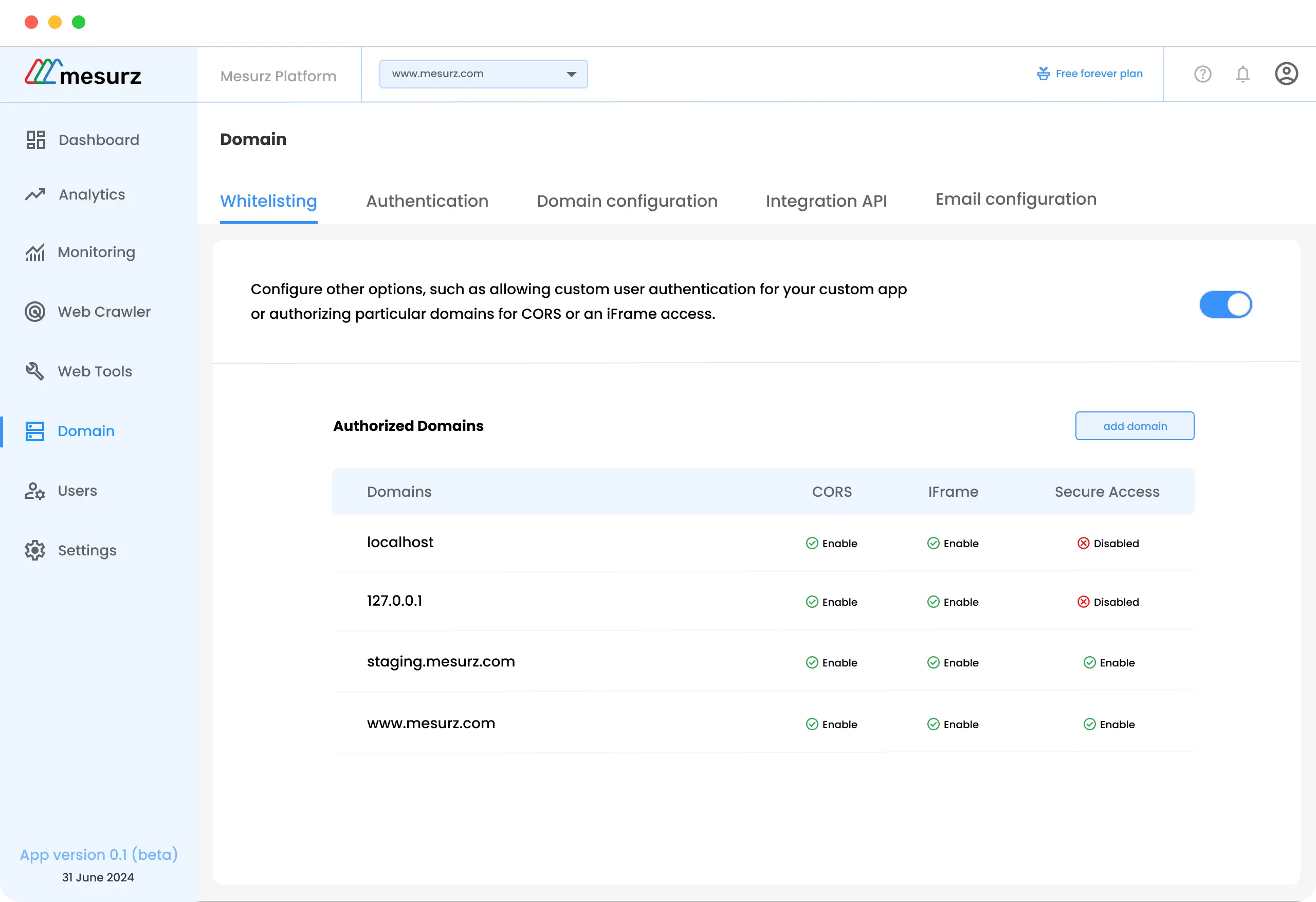Image resolution: width=1316 pixels, height=902 pixels.
Task: Click the plant icon beside Free forever plan
Action: click(x=1043, y=74)
